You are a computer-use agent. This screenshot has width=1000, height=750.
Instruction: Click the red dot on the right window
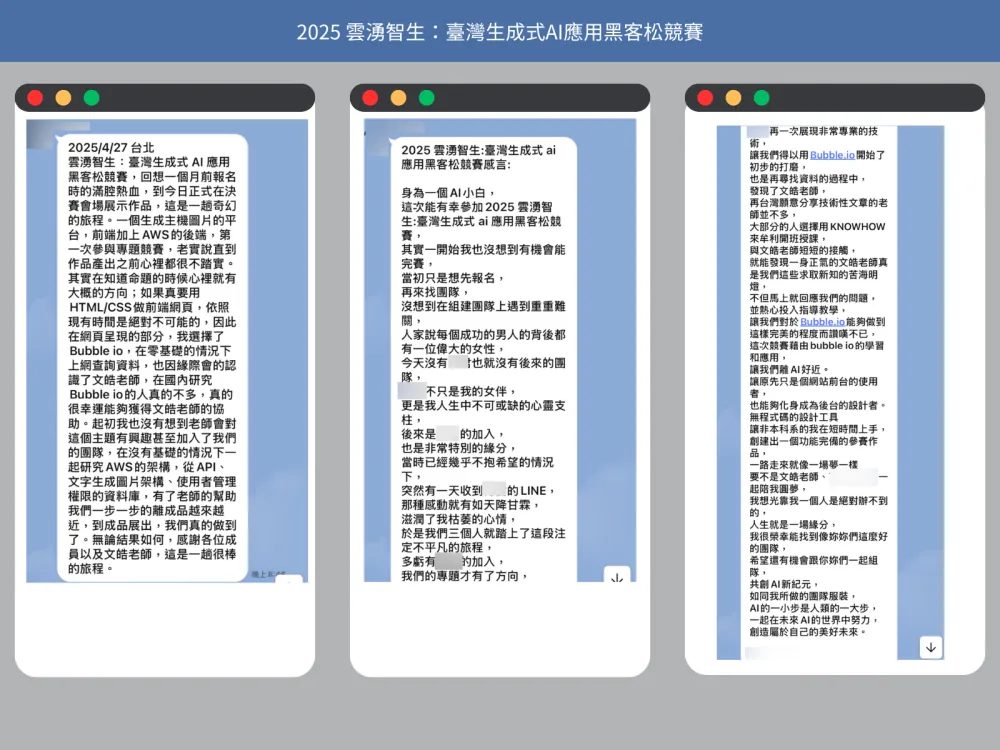(705, 98)
